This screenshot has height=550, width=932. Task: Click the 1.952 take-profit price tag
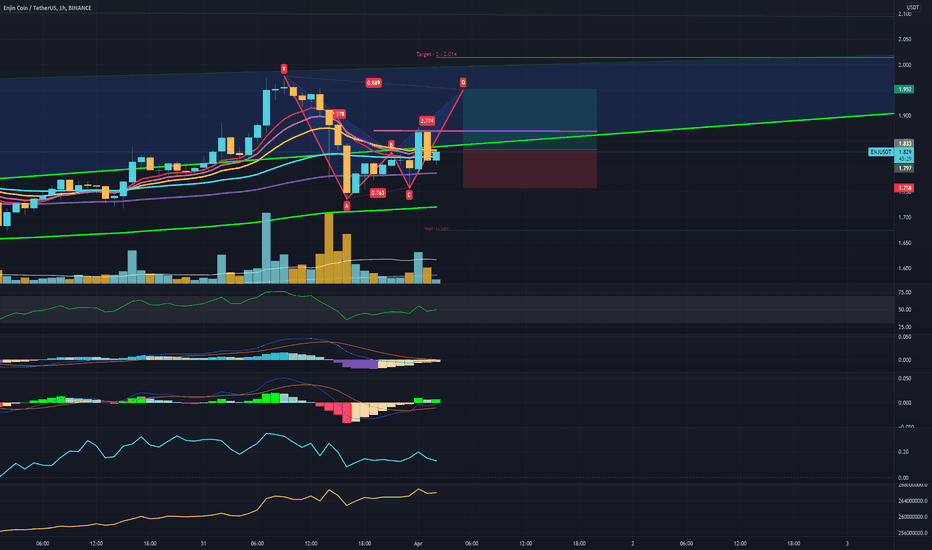click(x=904, y=89)
